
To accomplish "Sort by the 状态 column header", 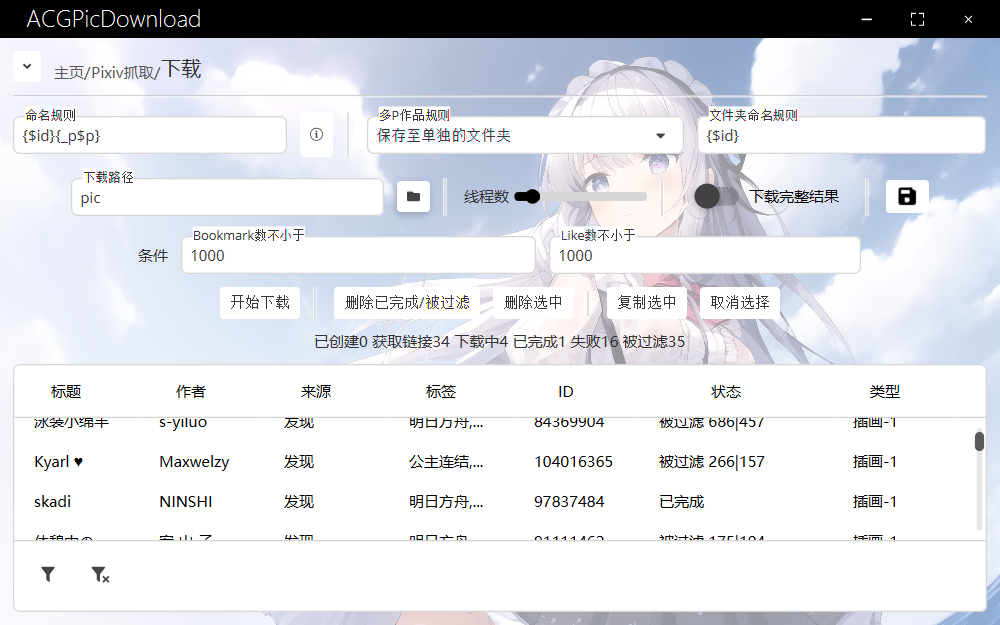I will pos(726,392).
